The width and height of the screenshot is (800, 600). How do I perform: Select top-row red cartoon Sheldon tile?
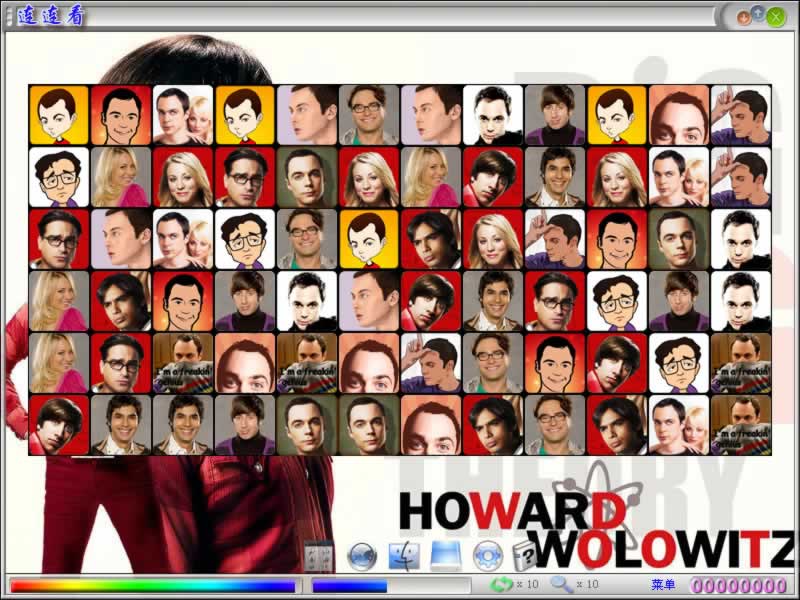(121, 115)
